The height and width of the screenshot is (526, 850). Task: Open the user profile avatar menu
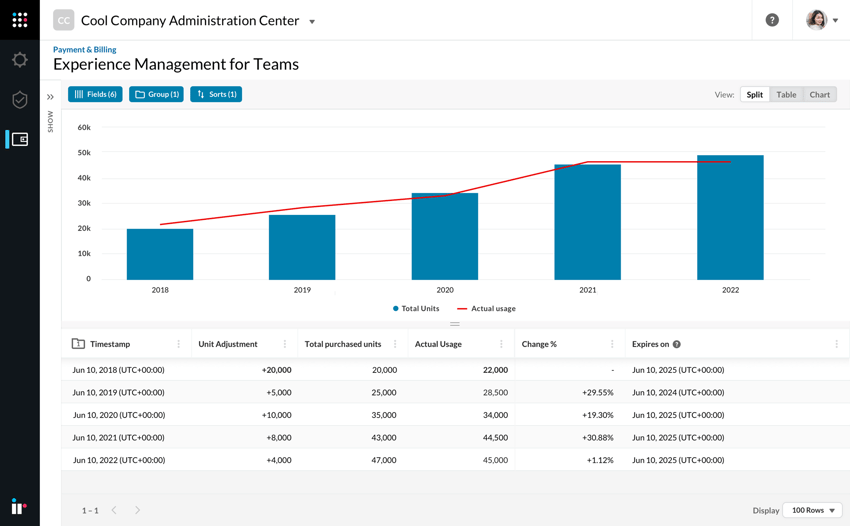point(822,20)
